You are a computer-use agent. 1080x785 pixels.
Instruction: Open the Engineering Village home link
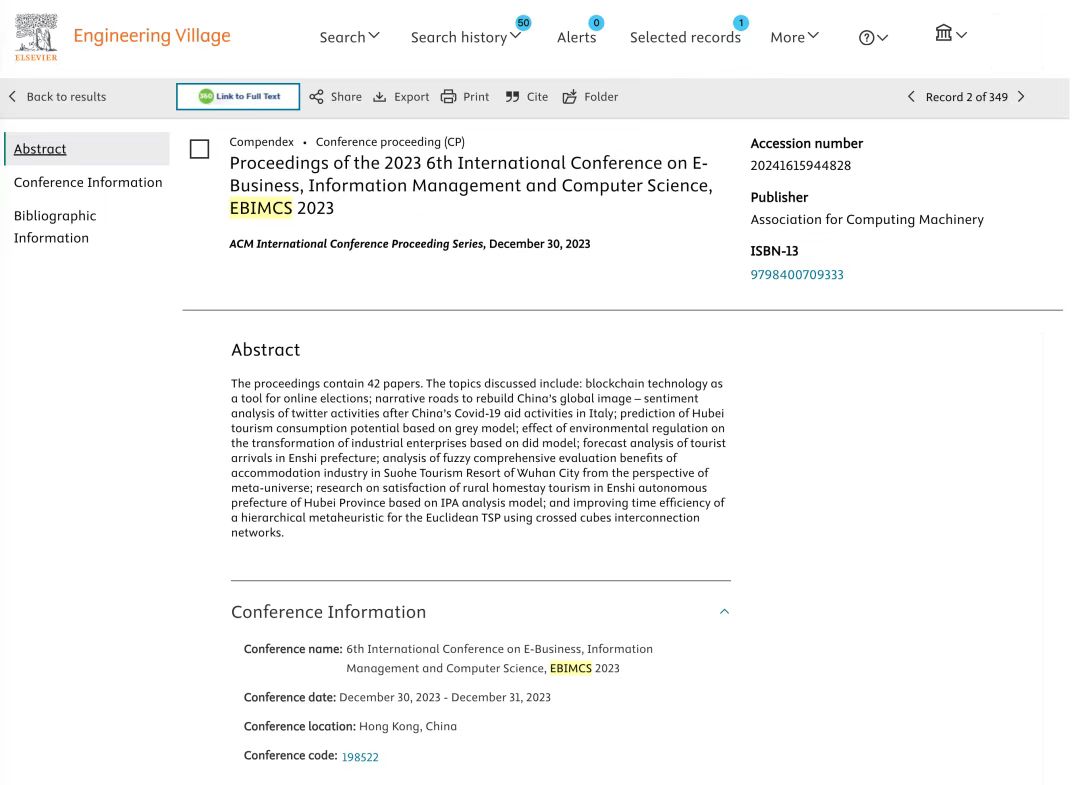[152, 36]
